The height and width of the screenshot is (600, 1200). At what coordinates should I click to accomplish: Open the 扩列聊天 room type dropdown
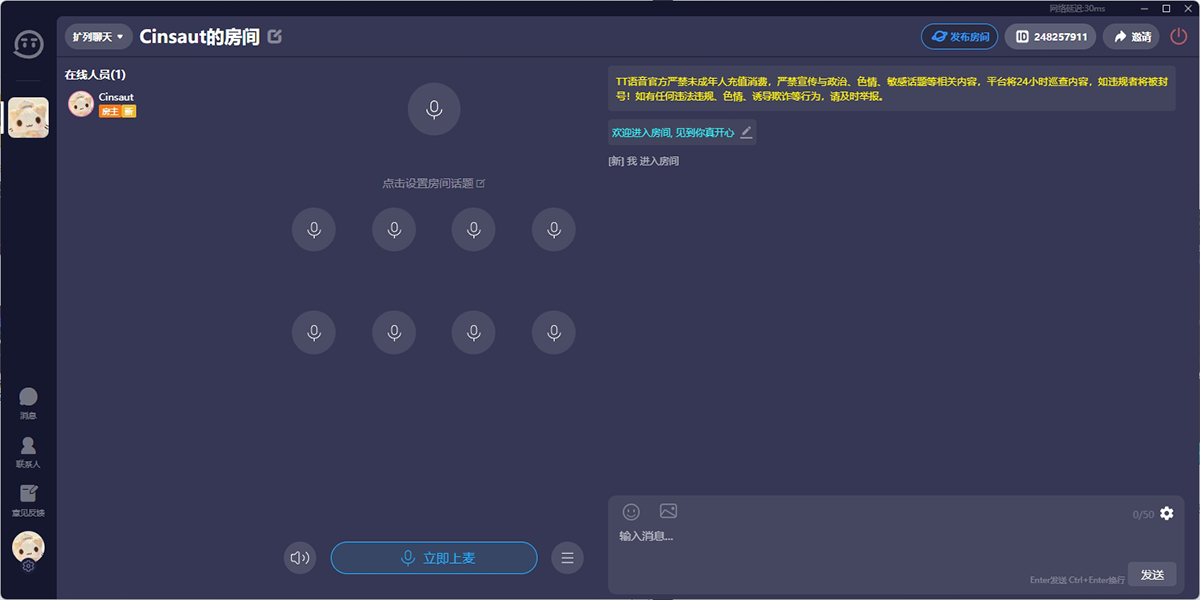coord(97,36)
